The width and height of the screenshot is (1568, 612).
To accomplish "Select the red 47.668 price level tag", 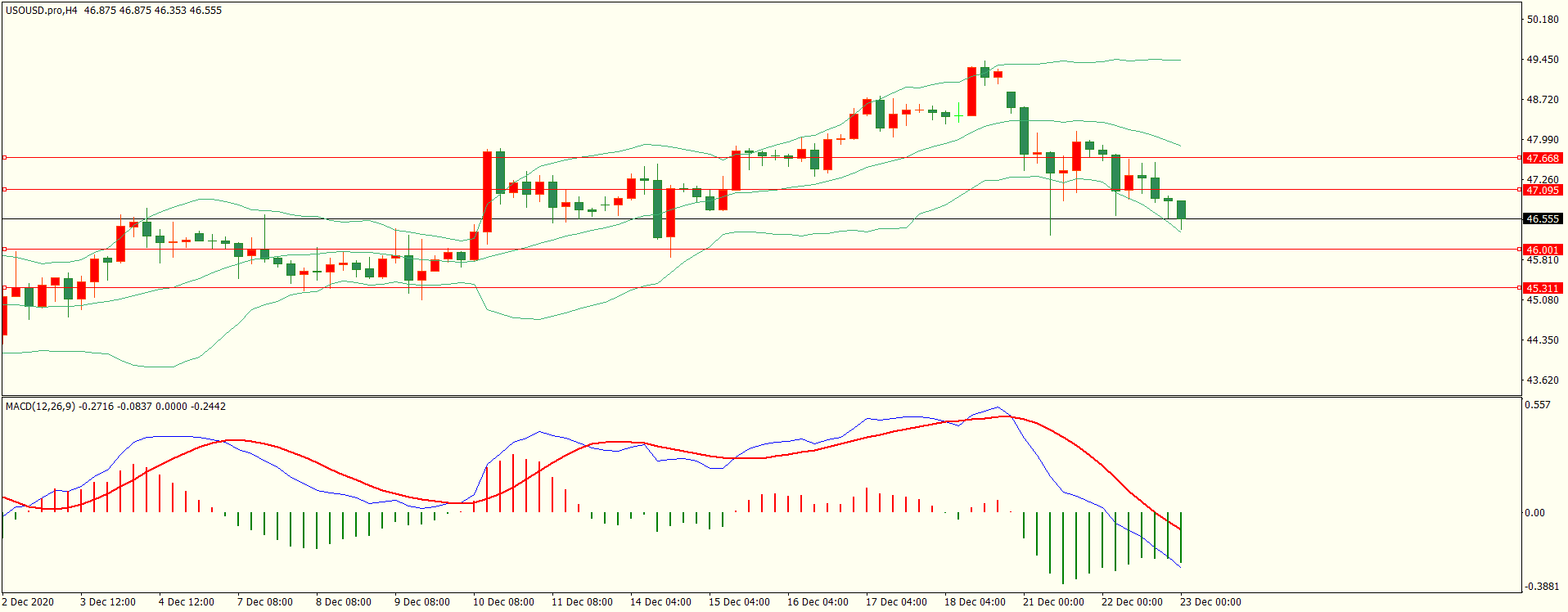I will (1542, 158).
